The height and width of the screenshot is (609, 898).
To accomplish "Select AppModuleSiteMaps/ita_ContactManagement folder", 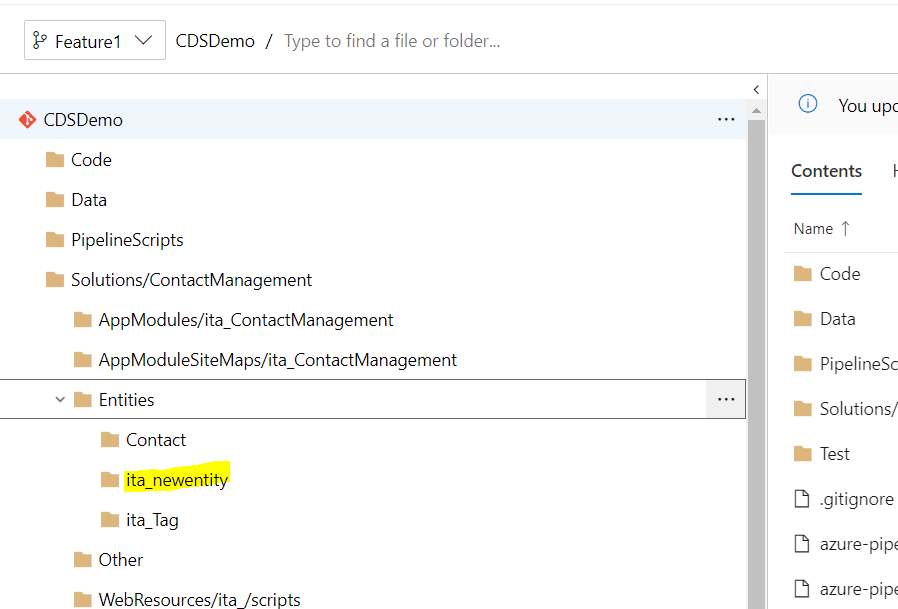I will click(277, 360).
